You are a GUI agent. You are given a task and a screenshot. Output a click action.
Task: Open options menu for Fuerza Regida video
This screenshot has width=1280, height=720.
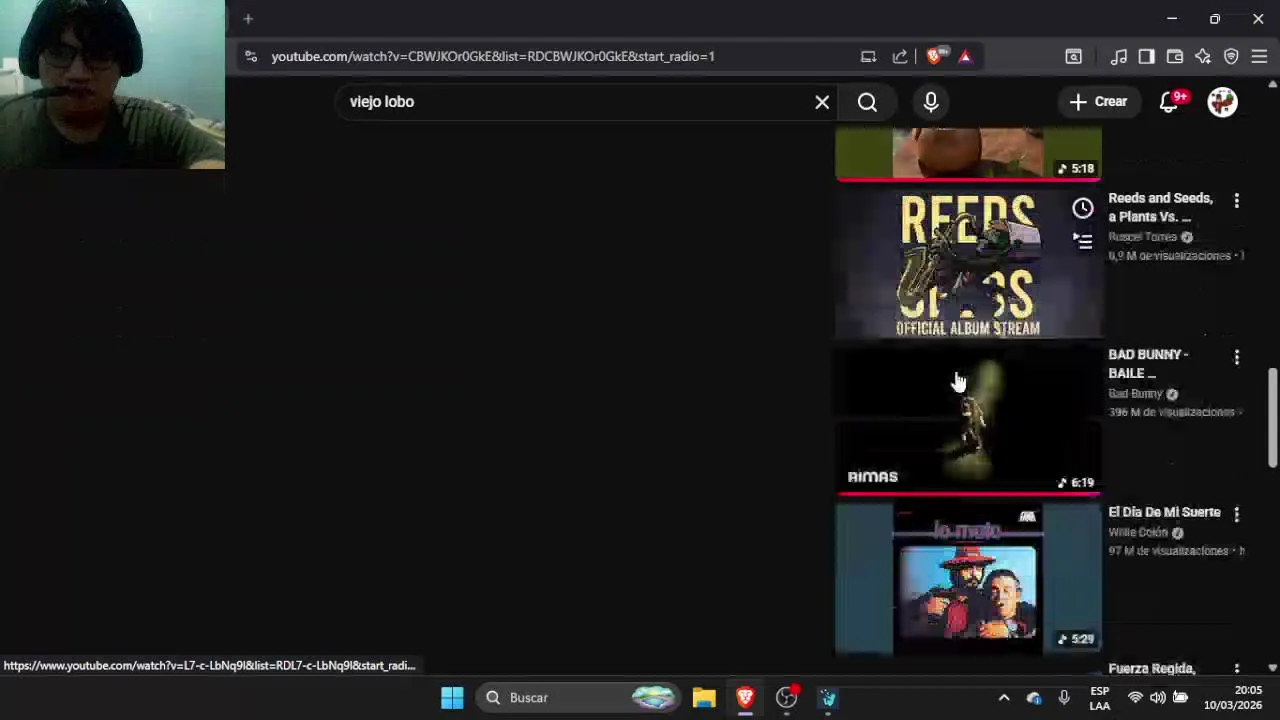1237,669
